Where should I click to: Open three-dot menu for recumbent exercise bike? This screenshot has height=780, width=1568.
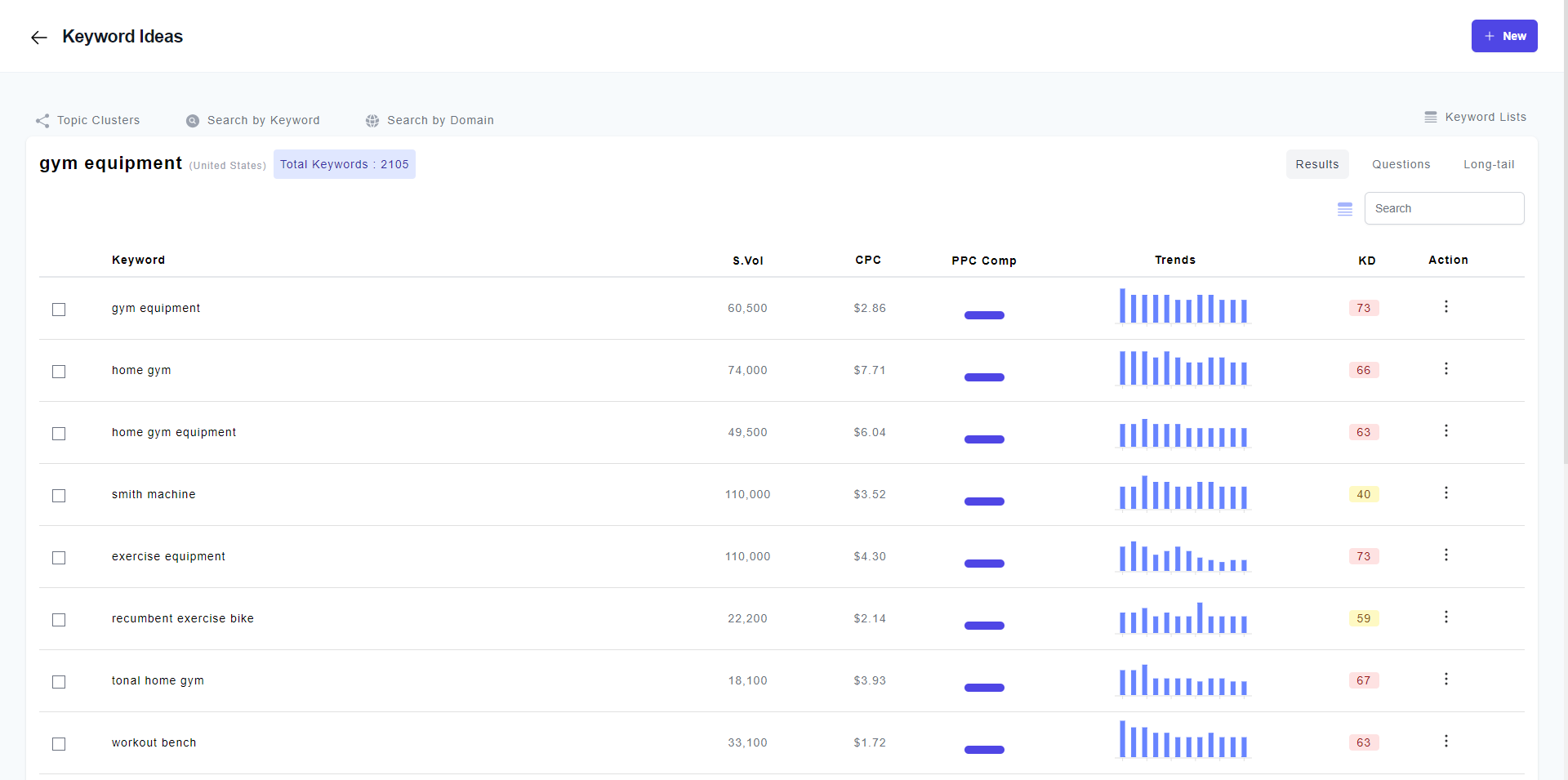tap(1445, 617)
